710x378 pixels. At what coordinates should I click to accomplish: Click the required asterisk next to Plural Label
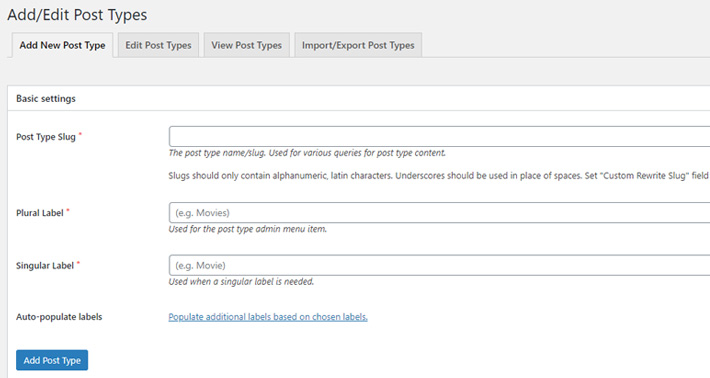click(x=68, y=211)
